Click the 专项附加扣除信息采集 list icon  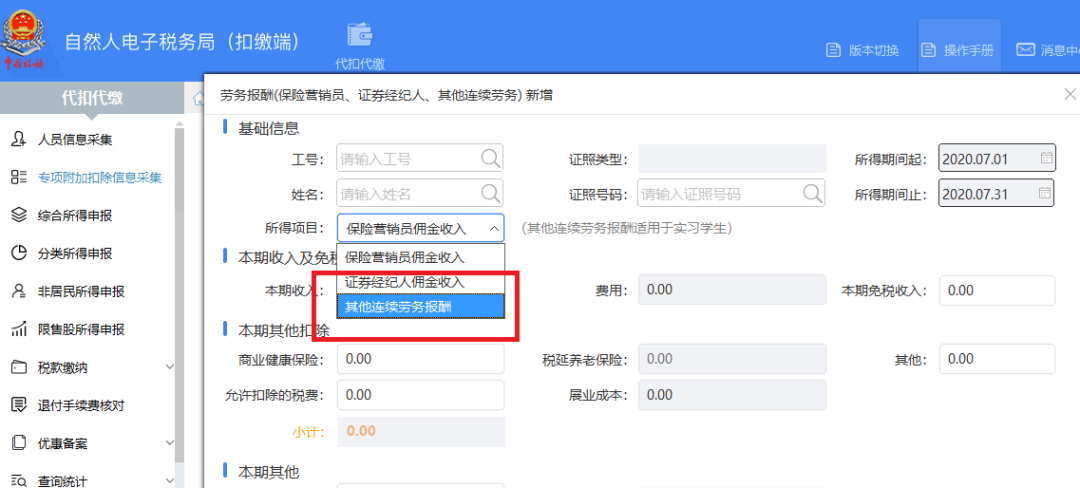tap(19, 178)
